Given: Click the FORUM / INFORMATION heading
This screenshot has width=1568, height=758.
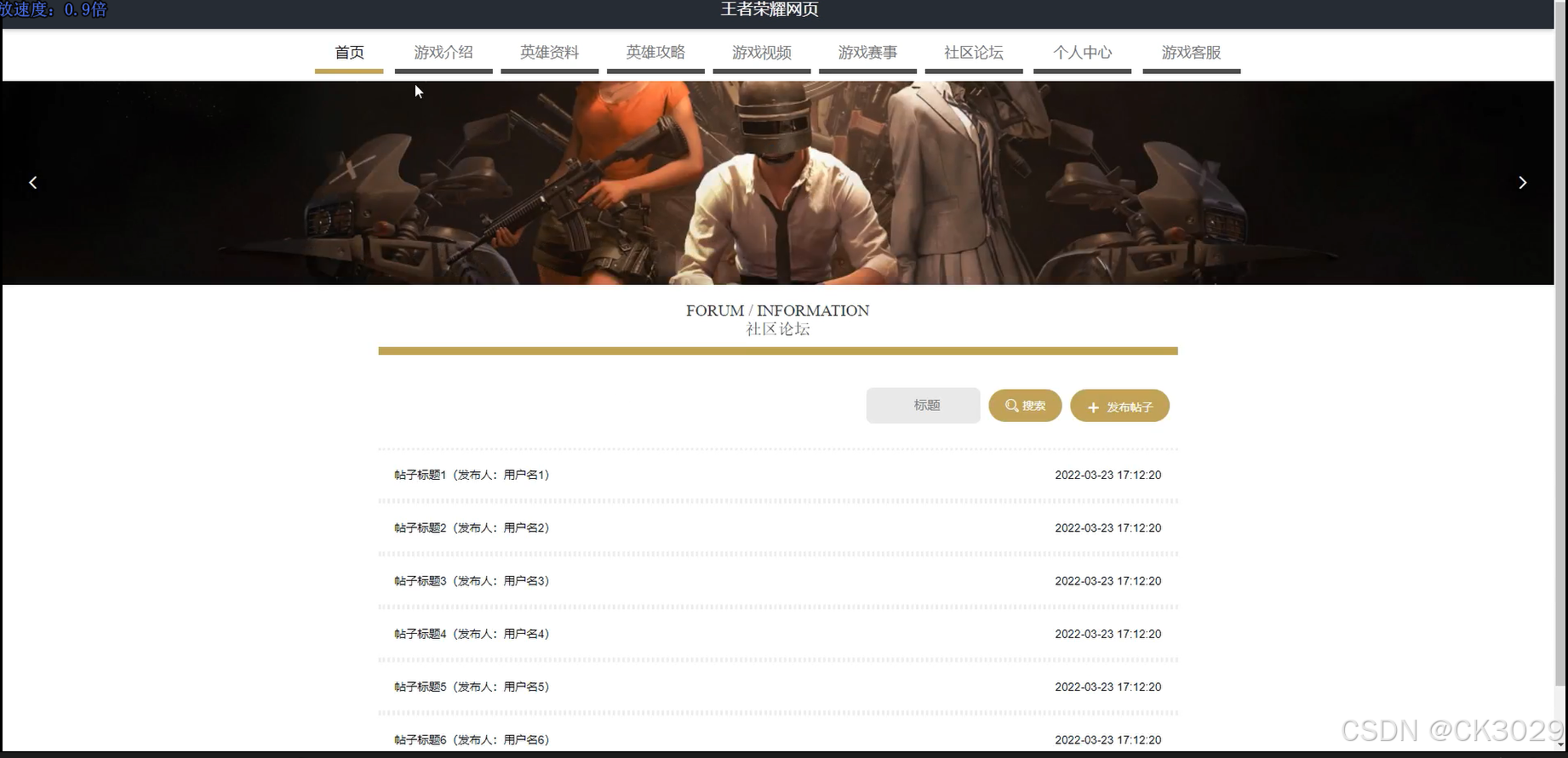Looking at the screenshot, I should click(x=777, y=311).
